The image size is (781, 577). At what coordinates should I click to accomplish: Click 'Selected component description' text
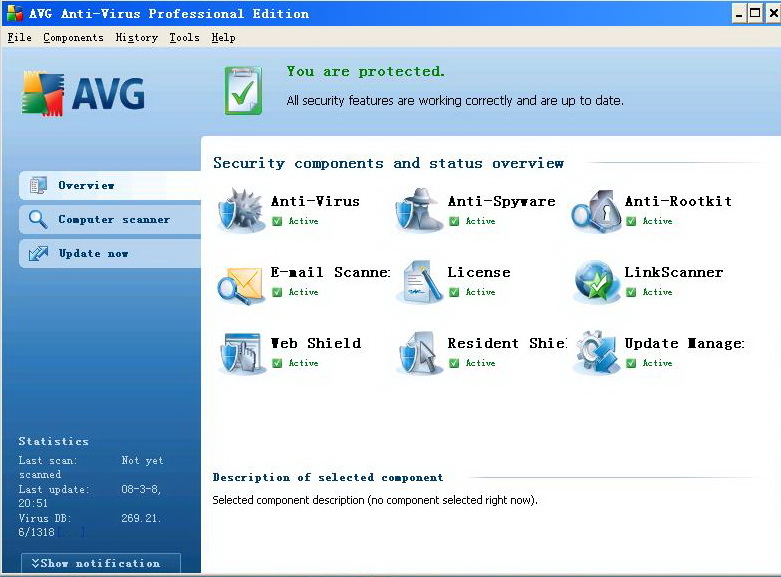(375, 500)
